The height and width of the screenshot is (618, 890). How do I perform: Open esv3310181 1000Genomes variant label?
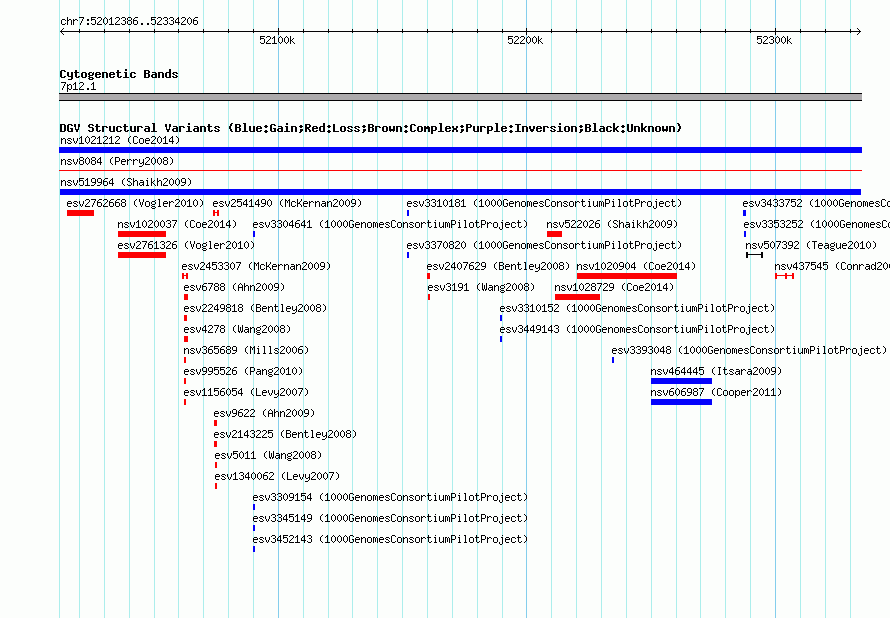coord(544,203)
